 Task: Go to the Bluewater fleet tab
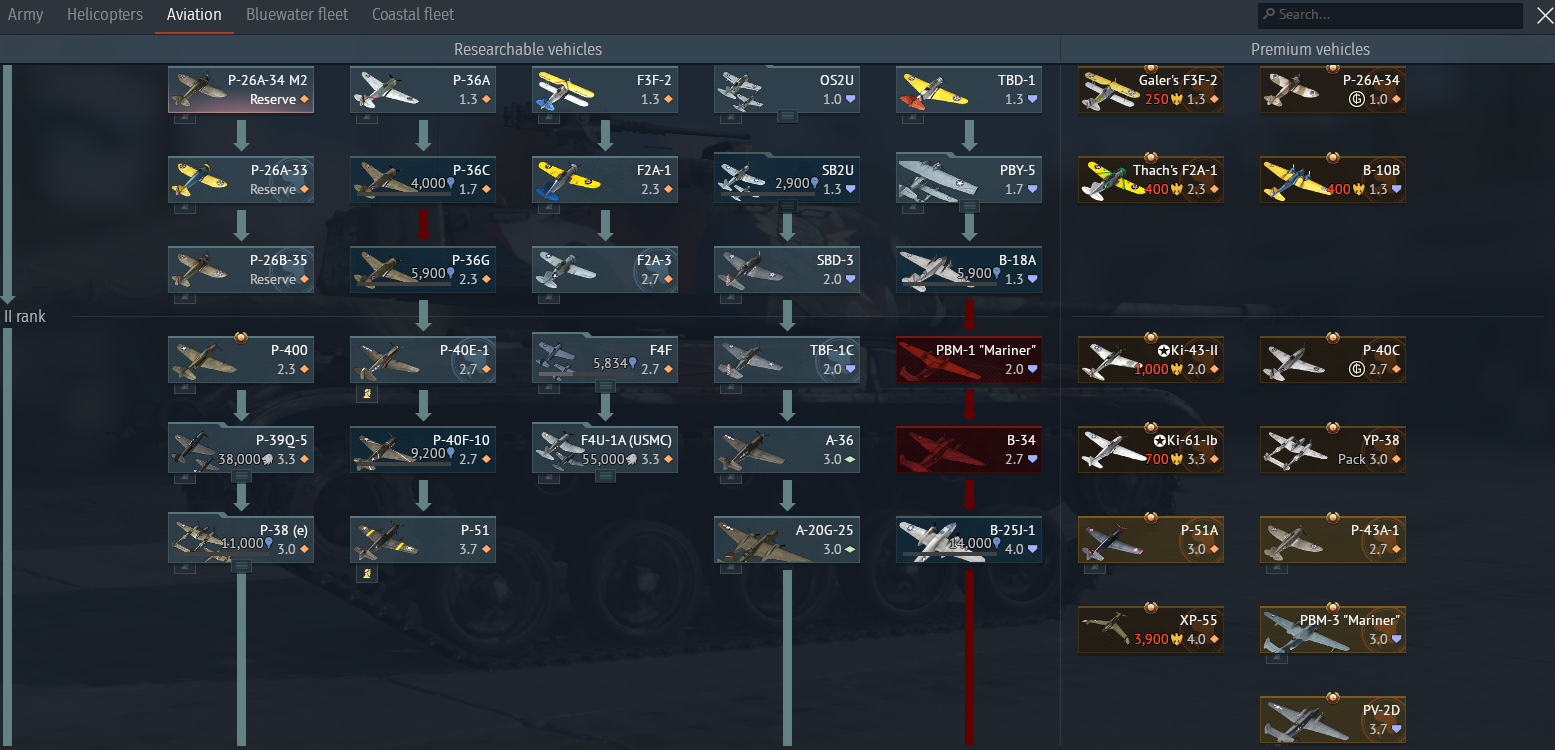tap(297, 15)
